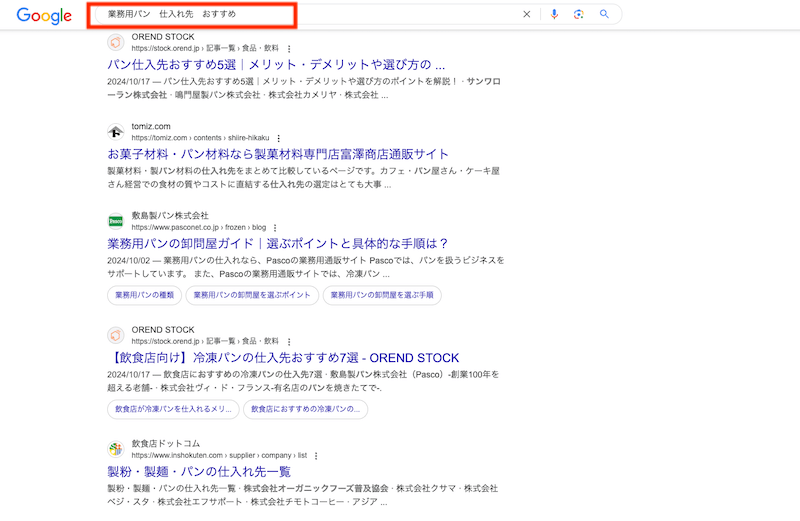Click the https://www.pasconet.co.jp › frozen › blog URL

click(199, 227)
